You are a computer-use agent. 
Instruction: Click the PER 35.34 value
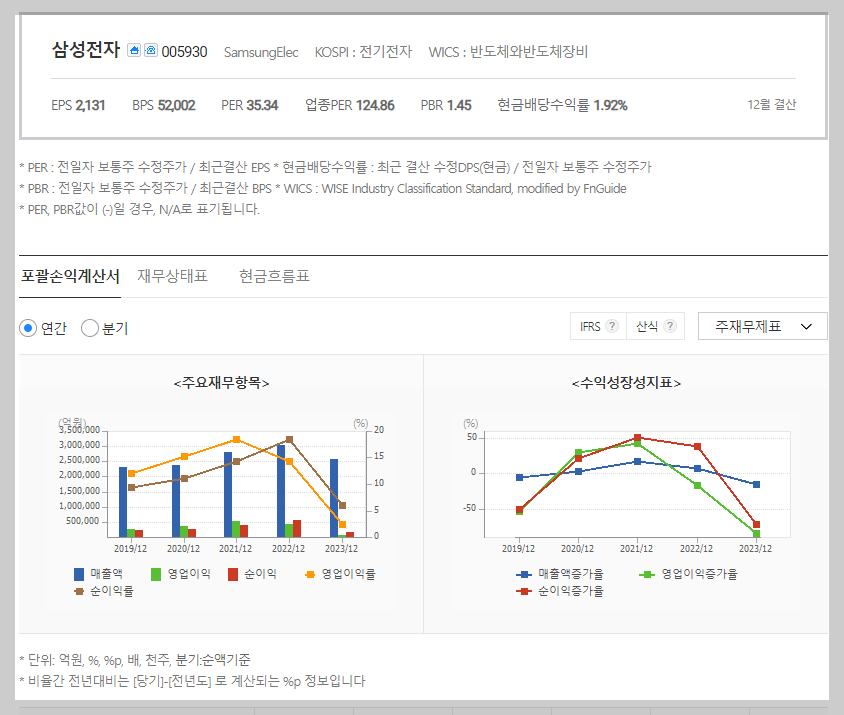[x=250, y=105]
